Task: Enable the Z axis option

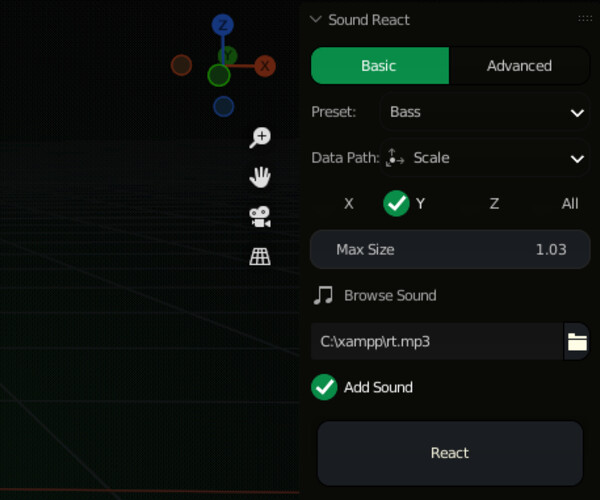Action: (494, 204)
